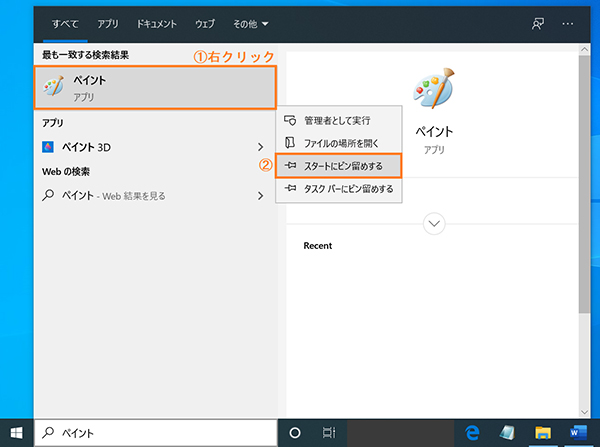Click the preview pane vertical scrollbar thumb
The width and height of the screenshot is (600, 447).
tap(584, 184)
